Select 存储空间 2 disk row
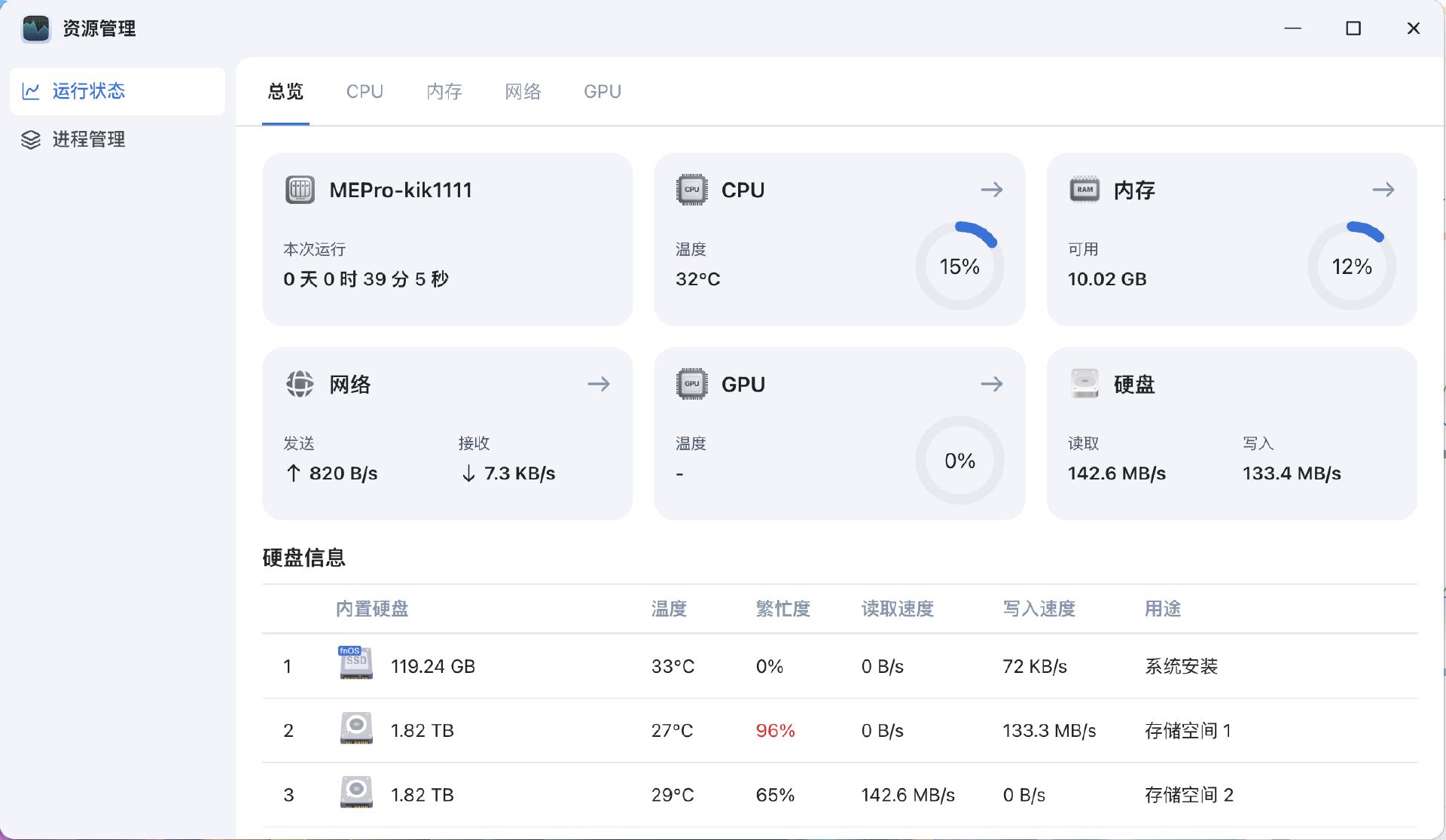 point(839,795)
